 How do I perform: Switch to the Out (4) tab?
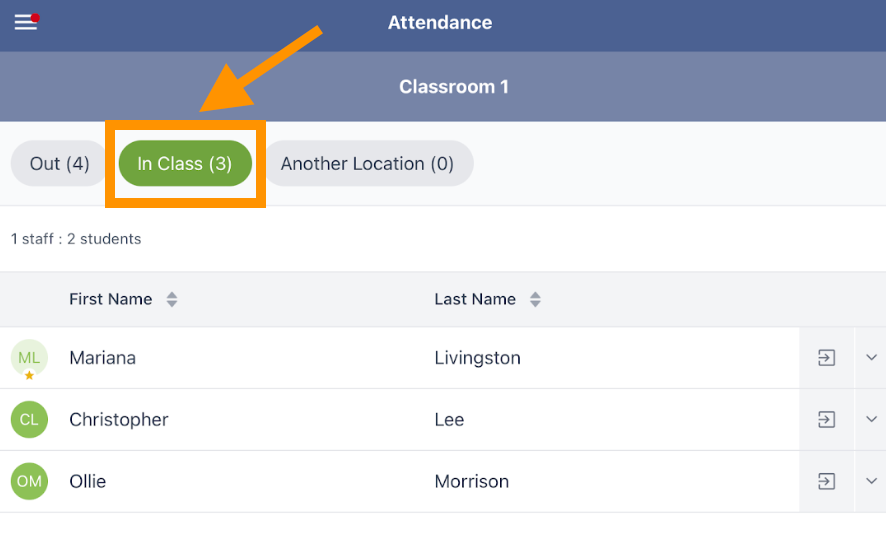pos(60,164)
